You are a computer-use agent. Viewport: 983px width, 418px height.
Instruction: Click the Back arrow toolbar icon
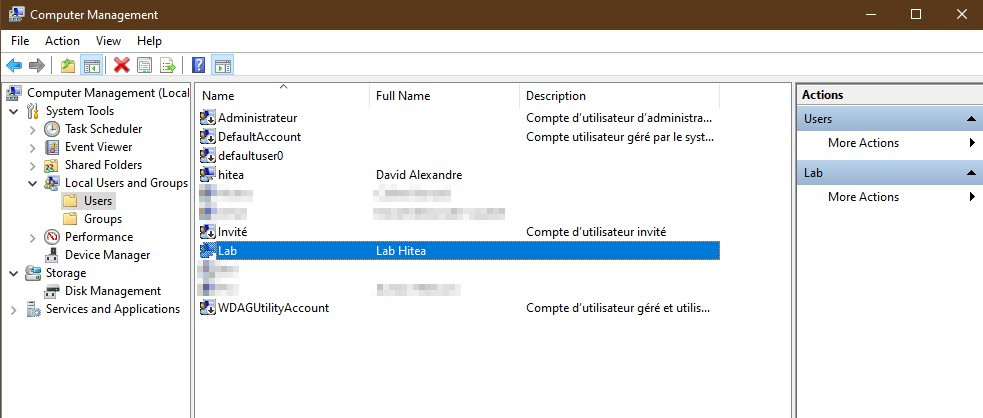pyautogui.click(x=14, y=65)
